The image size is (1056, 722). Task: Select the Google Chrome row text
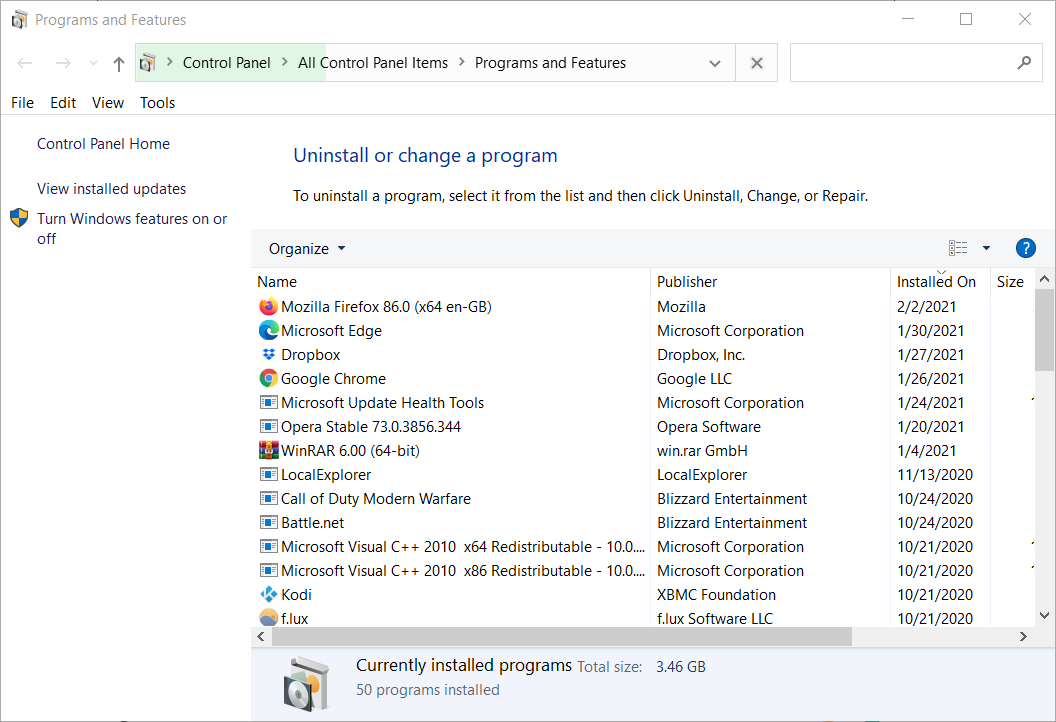pos(333,379)
